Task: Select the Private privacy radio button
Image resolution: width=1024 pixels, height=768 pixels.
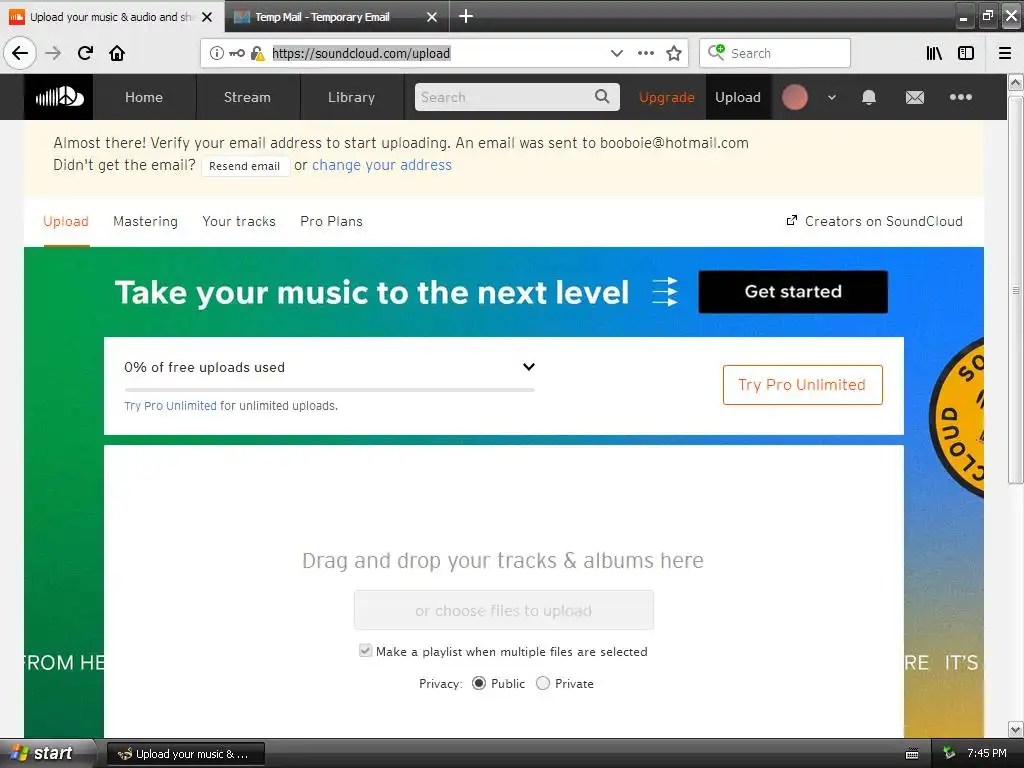Action: tap(543, 683)
